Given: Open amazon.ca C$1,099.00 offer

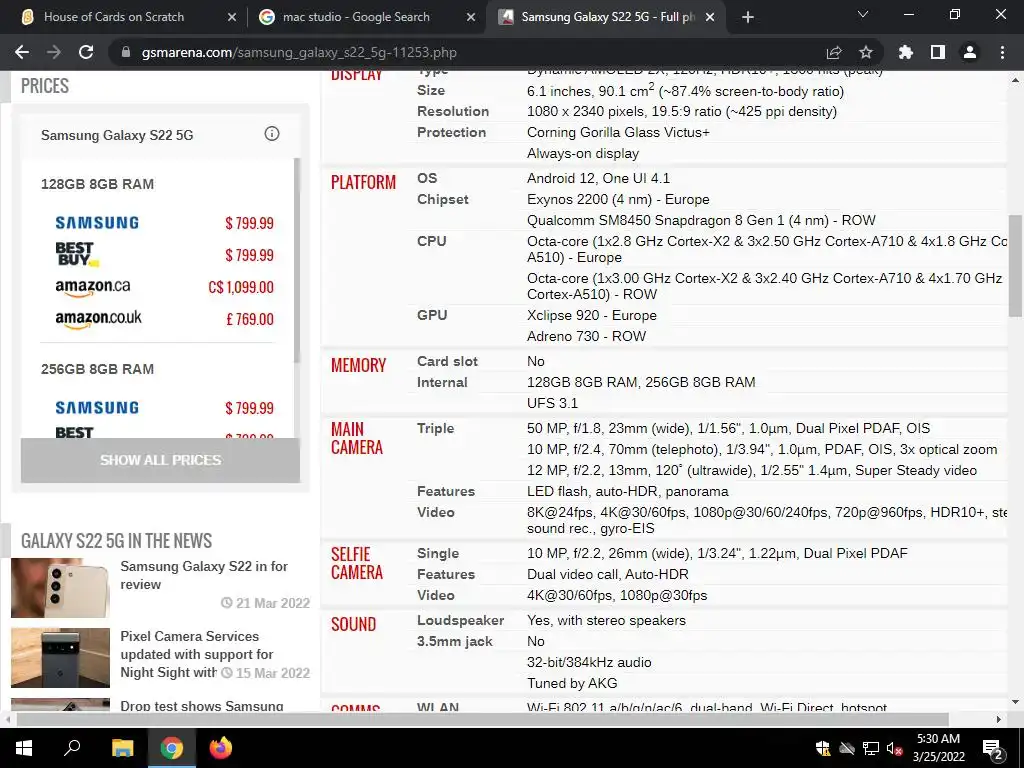Looking at the screenshot, I should [x=165, y=287].
